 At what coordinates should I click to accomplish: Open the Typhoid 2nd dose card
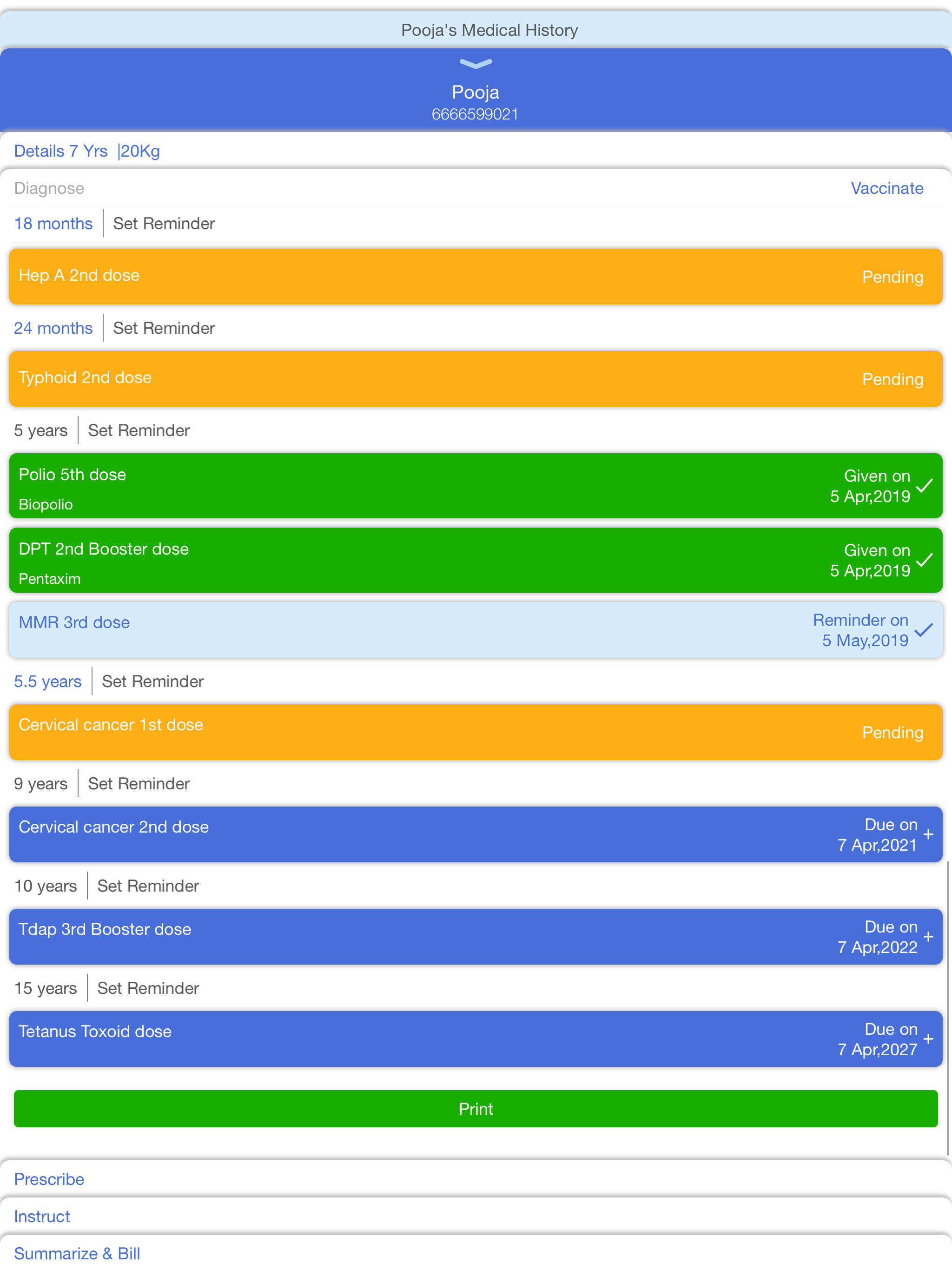point(476,378)
